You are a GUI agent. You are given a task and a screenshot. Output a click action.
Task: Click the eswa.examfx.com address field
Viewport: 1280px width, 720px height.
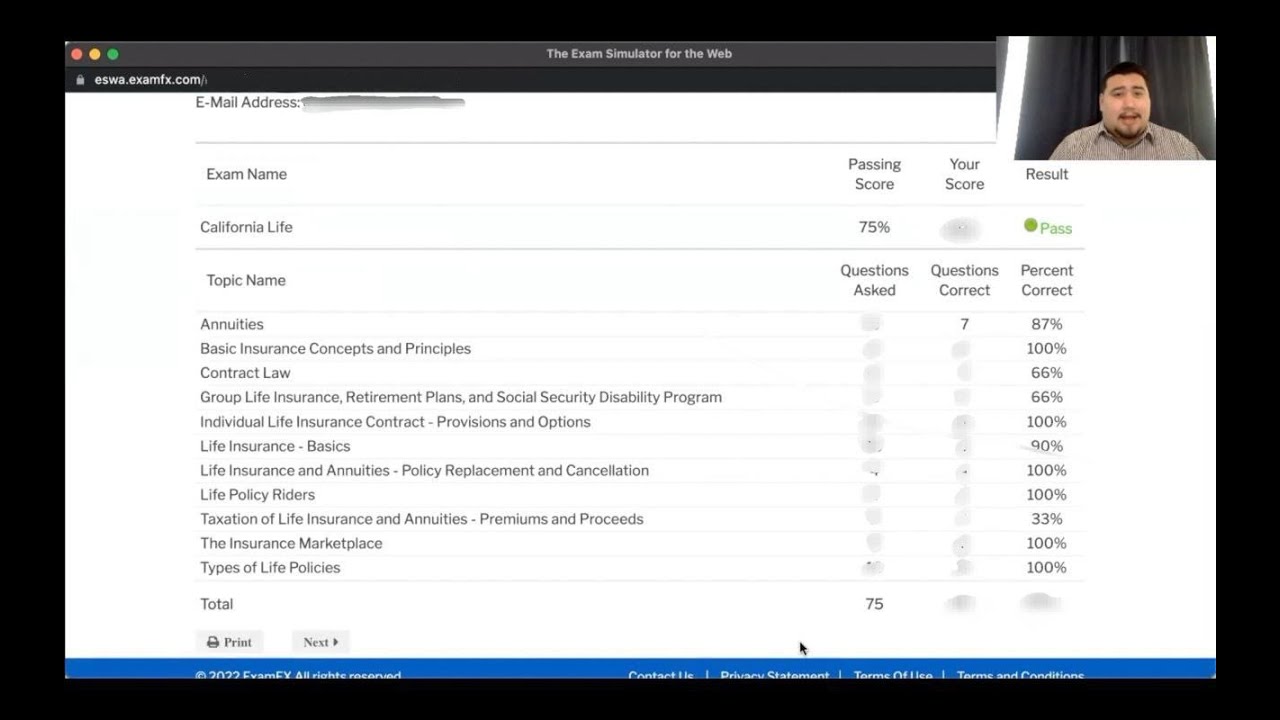point(150,80)
